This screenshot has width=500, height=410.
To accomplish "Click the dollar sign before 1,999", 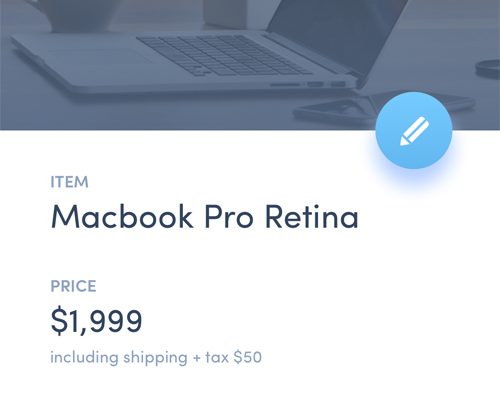I will (x=59, y=321).
